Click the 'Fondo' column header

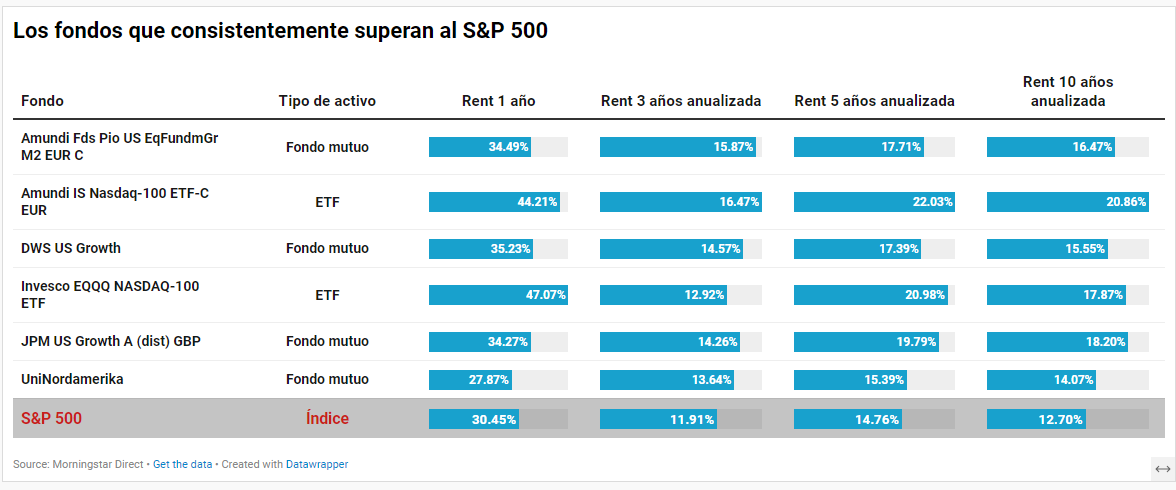(42, 101)
